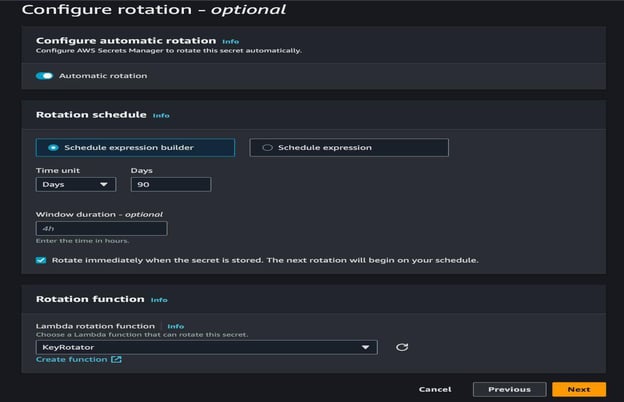The height and width of the screenshot is (402, 624).
Task: Open the Time unit Days dropdown
Action: [x=76, y=185]
